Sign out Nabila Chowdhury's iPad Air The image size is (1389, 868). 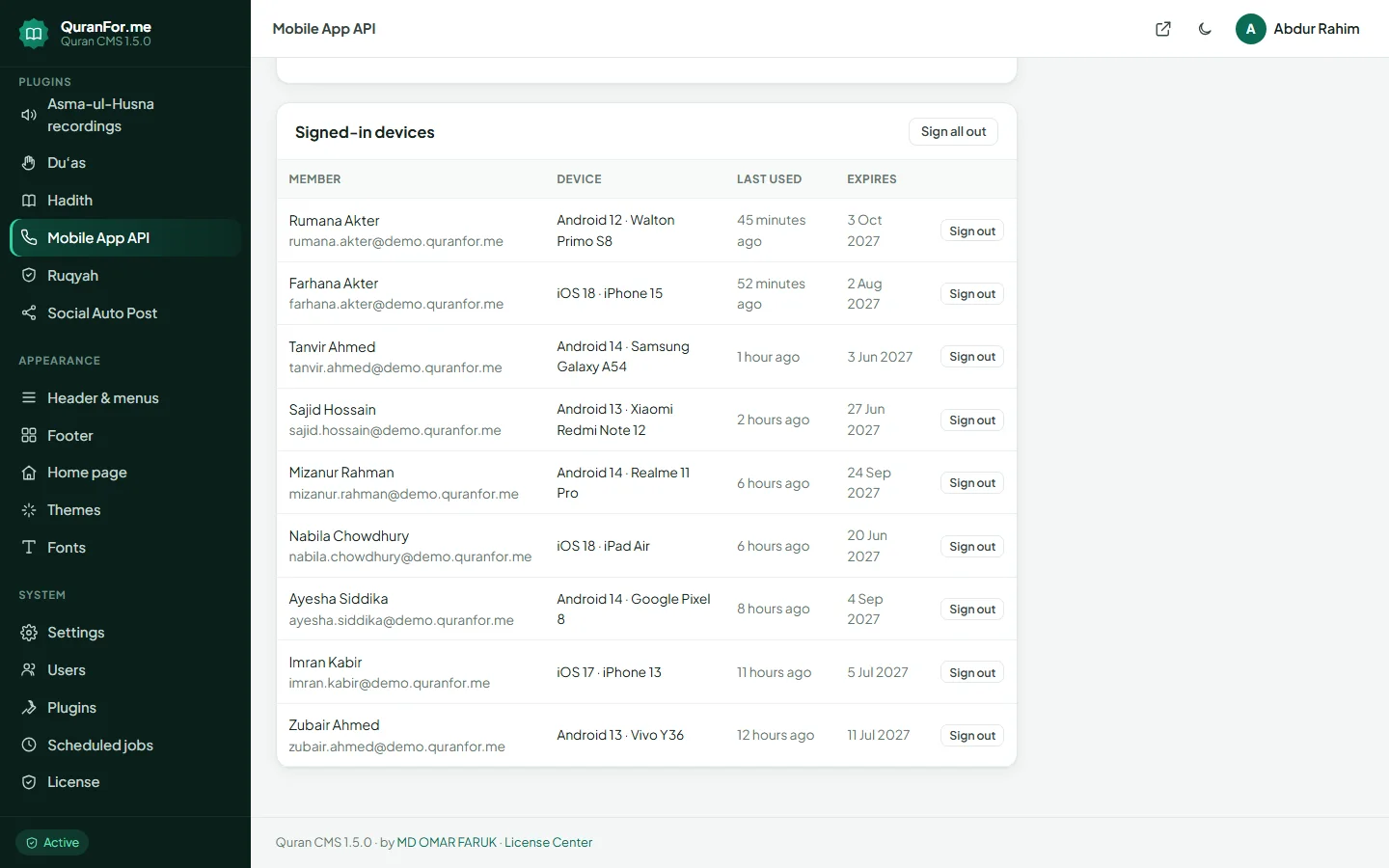coord(972,547)
